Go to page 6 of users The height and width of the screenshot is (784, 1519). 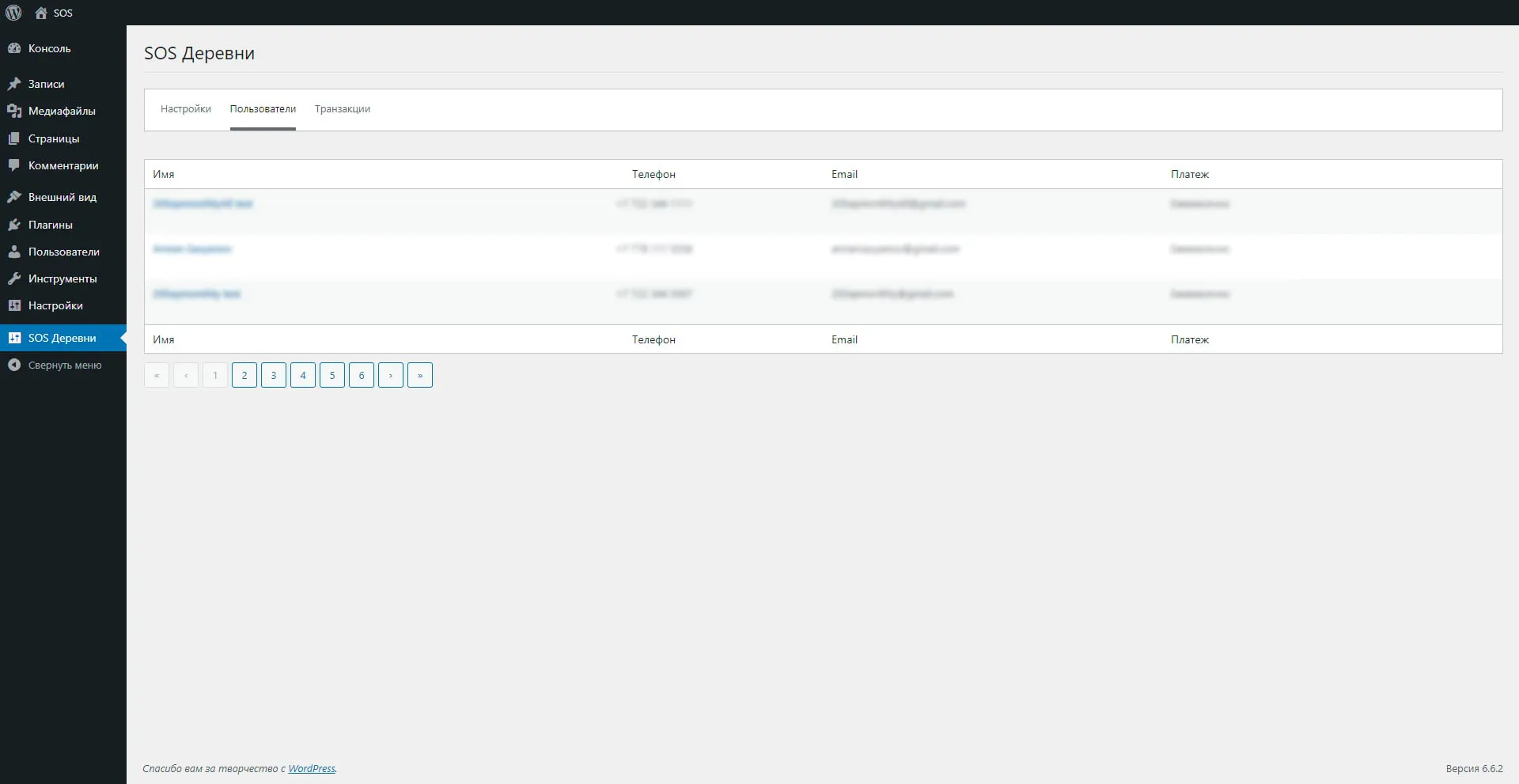(362, 375)
